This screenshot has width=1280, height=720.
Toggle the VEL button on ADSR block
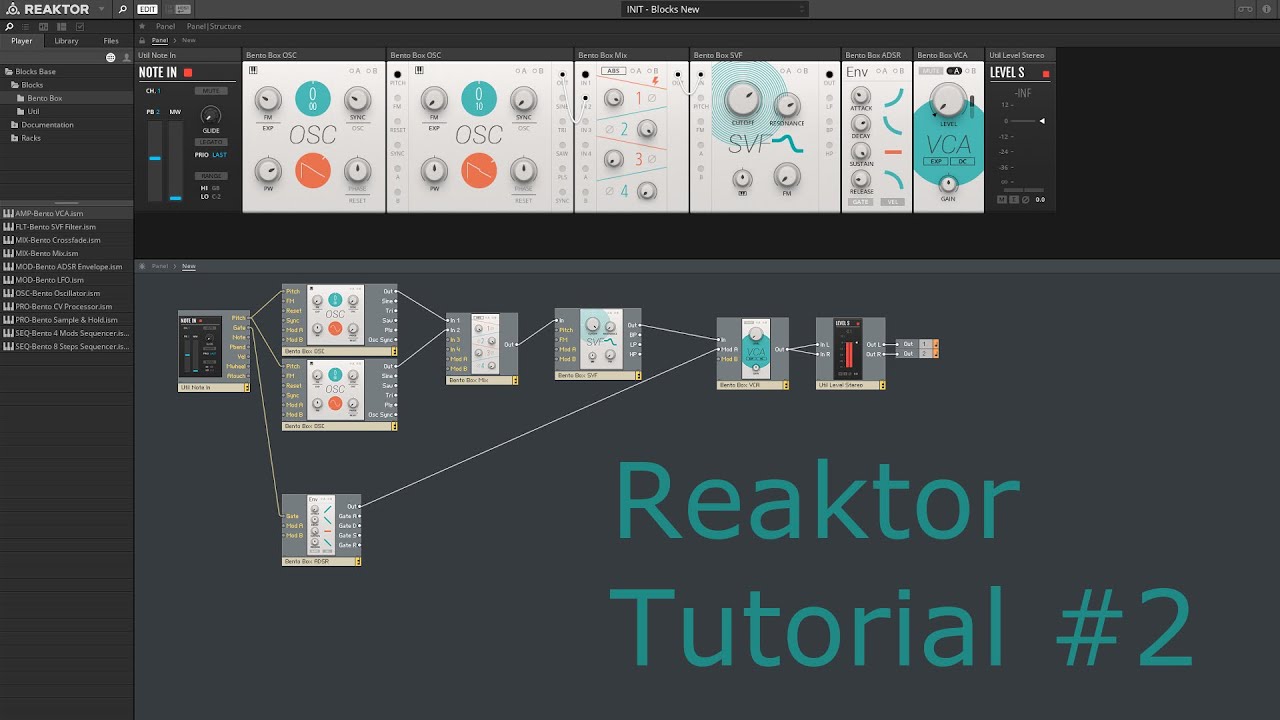click(x=893, y=201)
